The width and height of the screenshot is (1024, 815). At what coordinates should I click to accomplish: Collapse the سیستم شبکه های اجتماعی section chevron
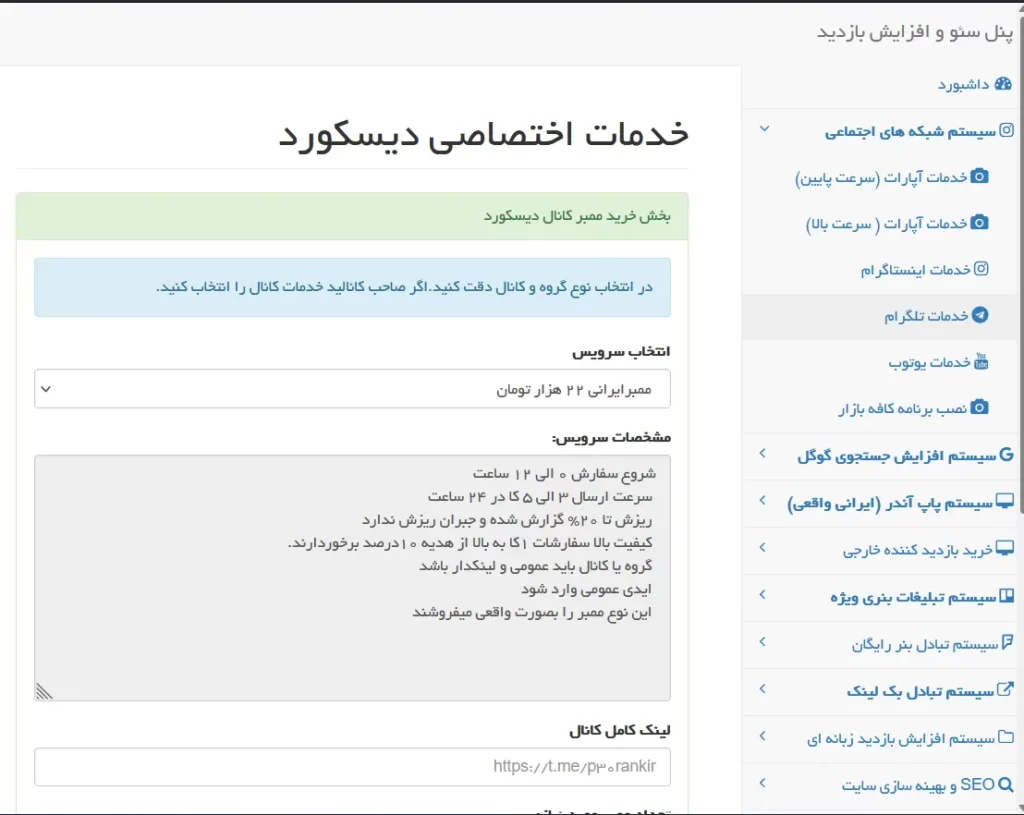click(764, 129)
